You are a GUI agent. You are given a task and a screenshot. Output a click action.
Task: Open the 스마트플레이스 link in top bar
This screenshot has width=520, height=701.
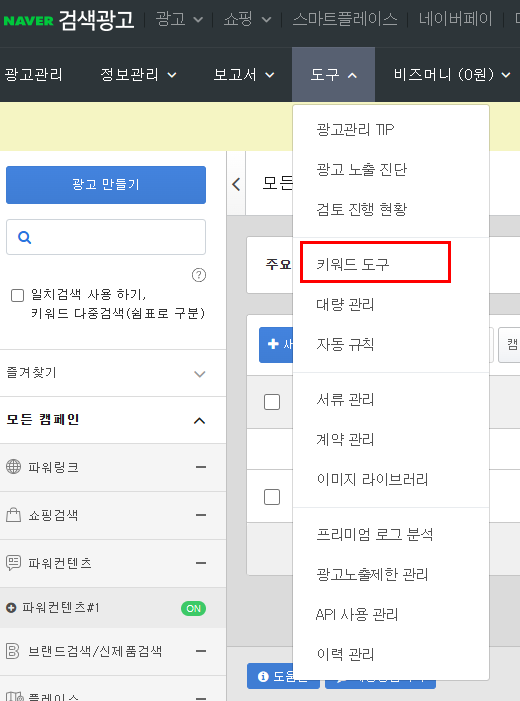[345, 19]
